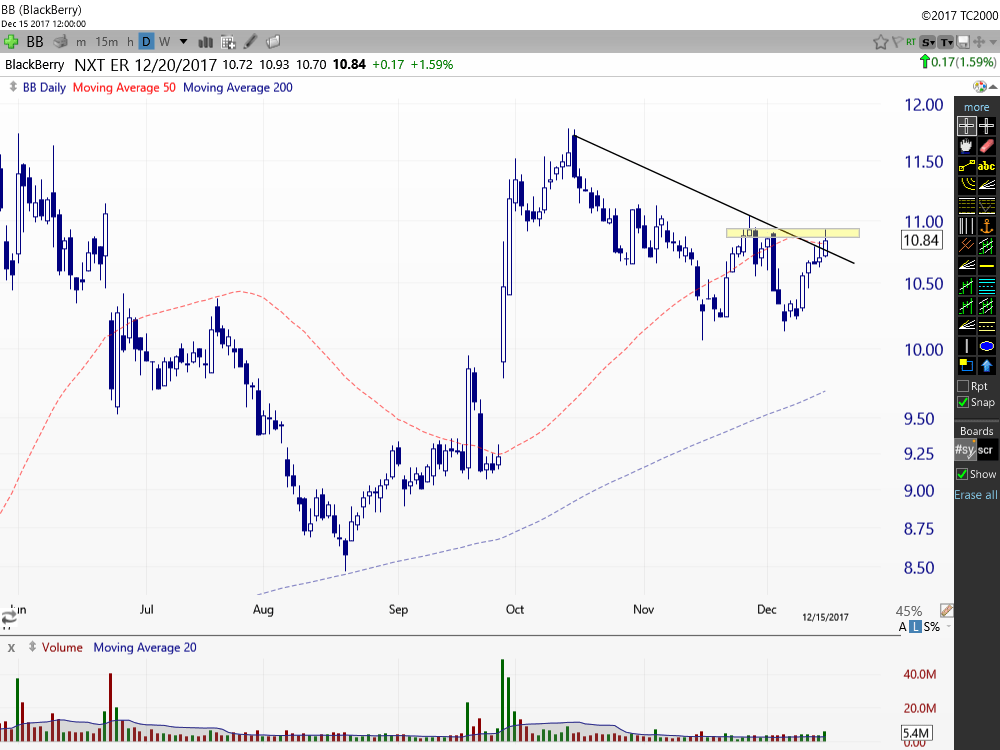Select the blue ellipse drawing tool
1000x750 pixels.
tap(987, 346)
